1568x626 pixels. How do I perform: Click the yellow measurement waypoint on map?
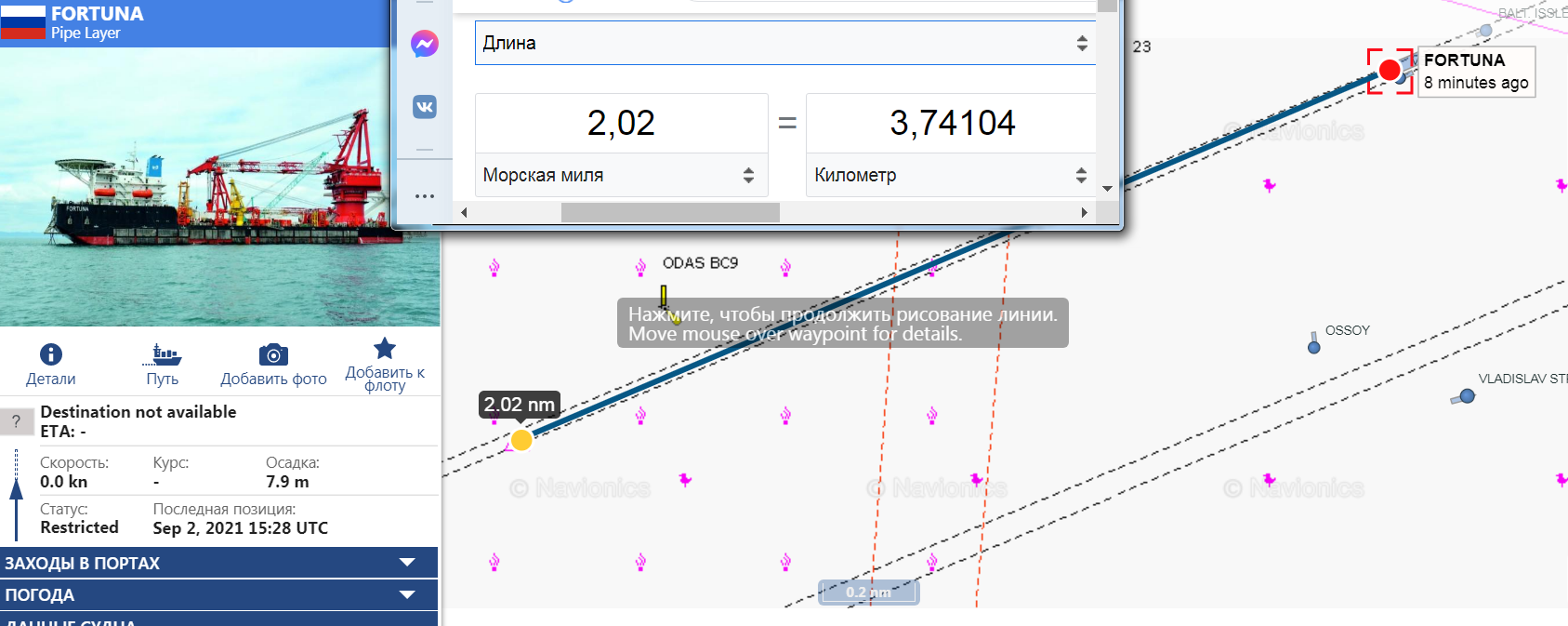521,440
